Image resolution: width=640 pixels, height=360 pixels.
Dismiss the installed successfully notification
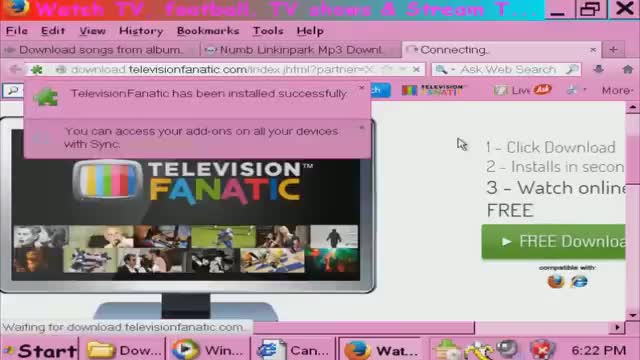[361, 88]
